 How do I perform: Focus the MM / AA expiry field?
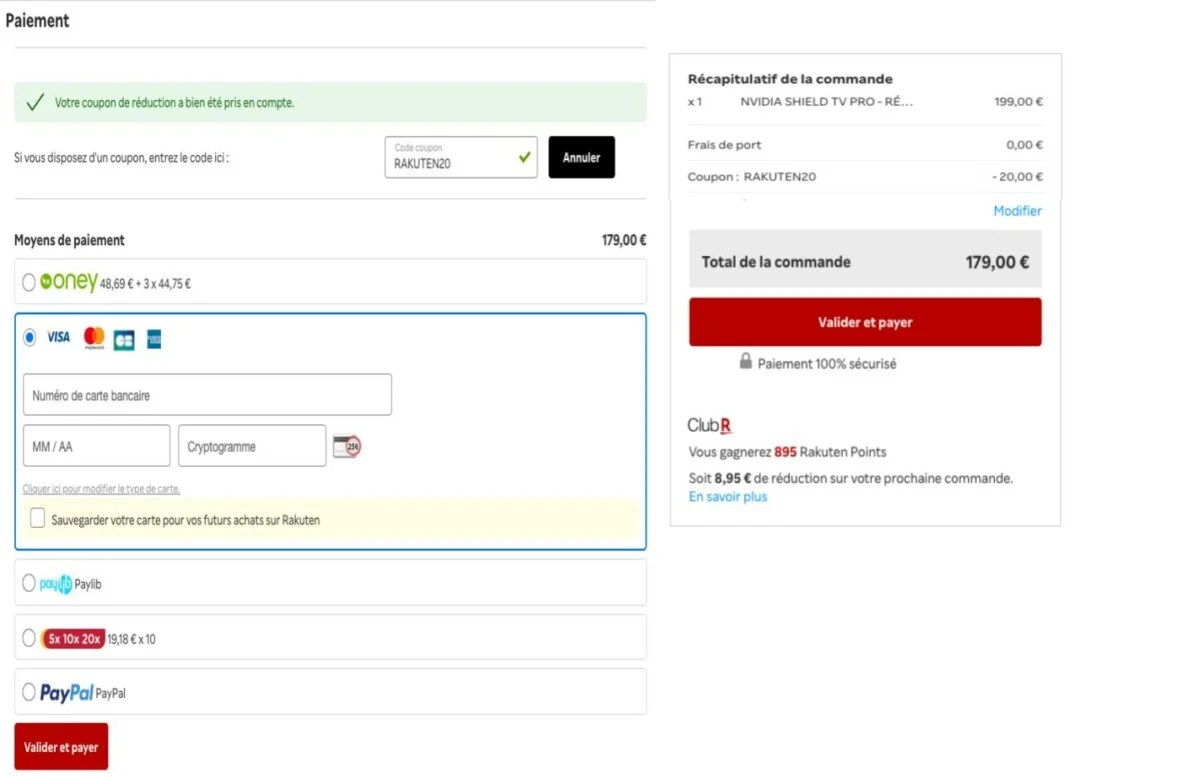[x=96, y=446]
